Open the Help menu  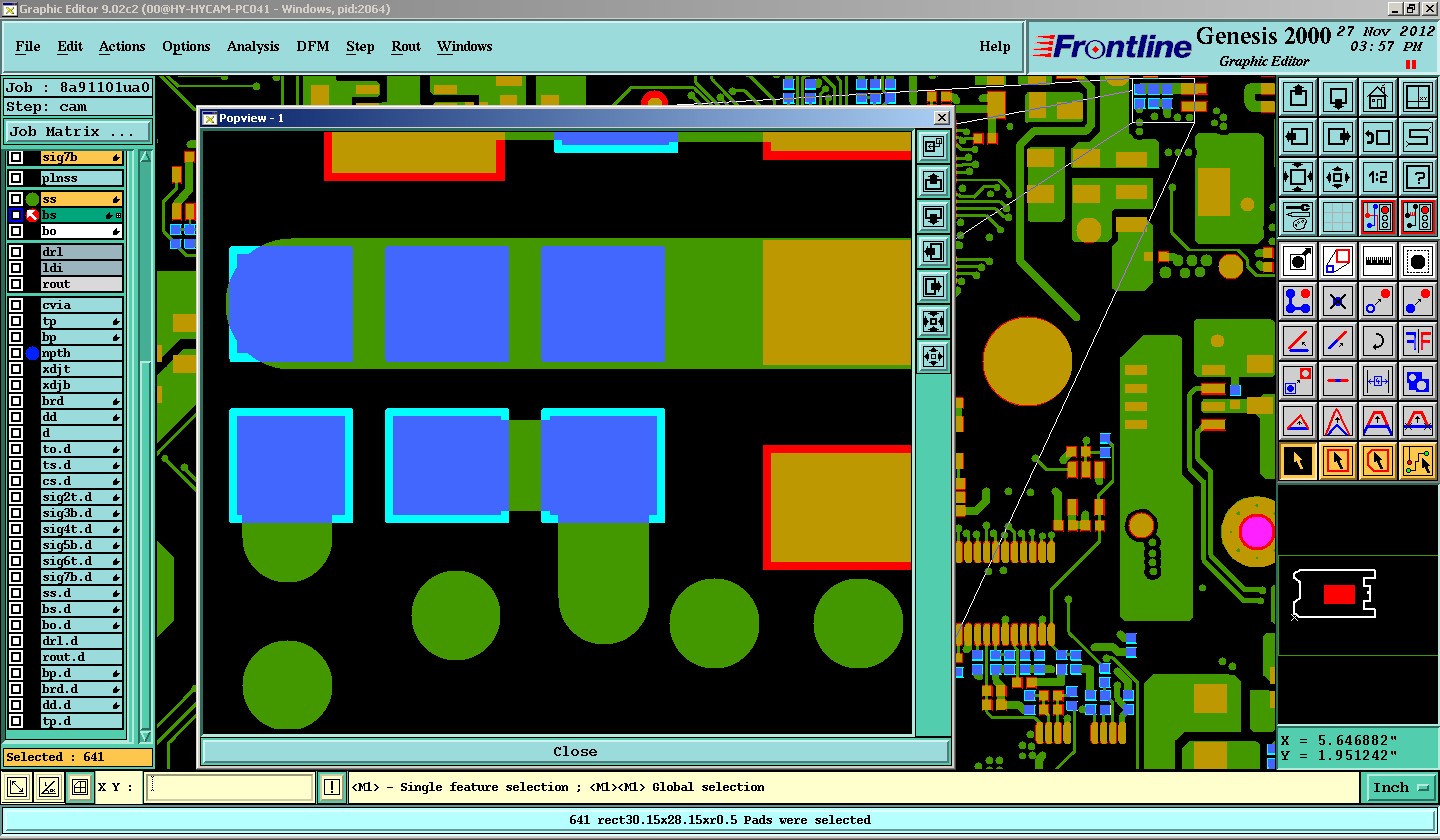click(994, 47)
